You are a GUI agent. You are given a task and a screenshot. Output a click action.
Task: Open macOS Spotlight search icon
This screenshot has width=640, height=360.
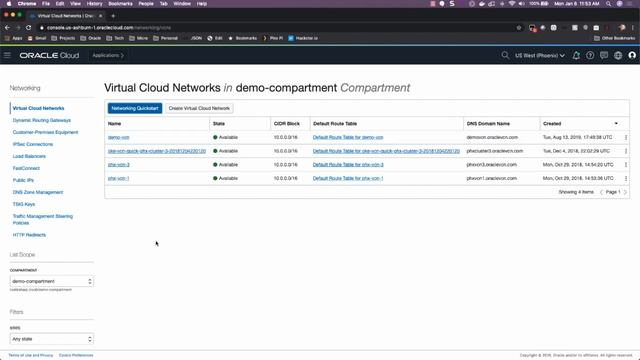(608, 4)
